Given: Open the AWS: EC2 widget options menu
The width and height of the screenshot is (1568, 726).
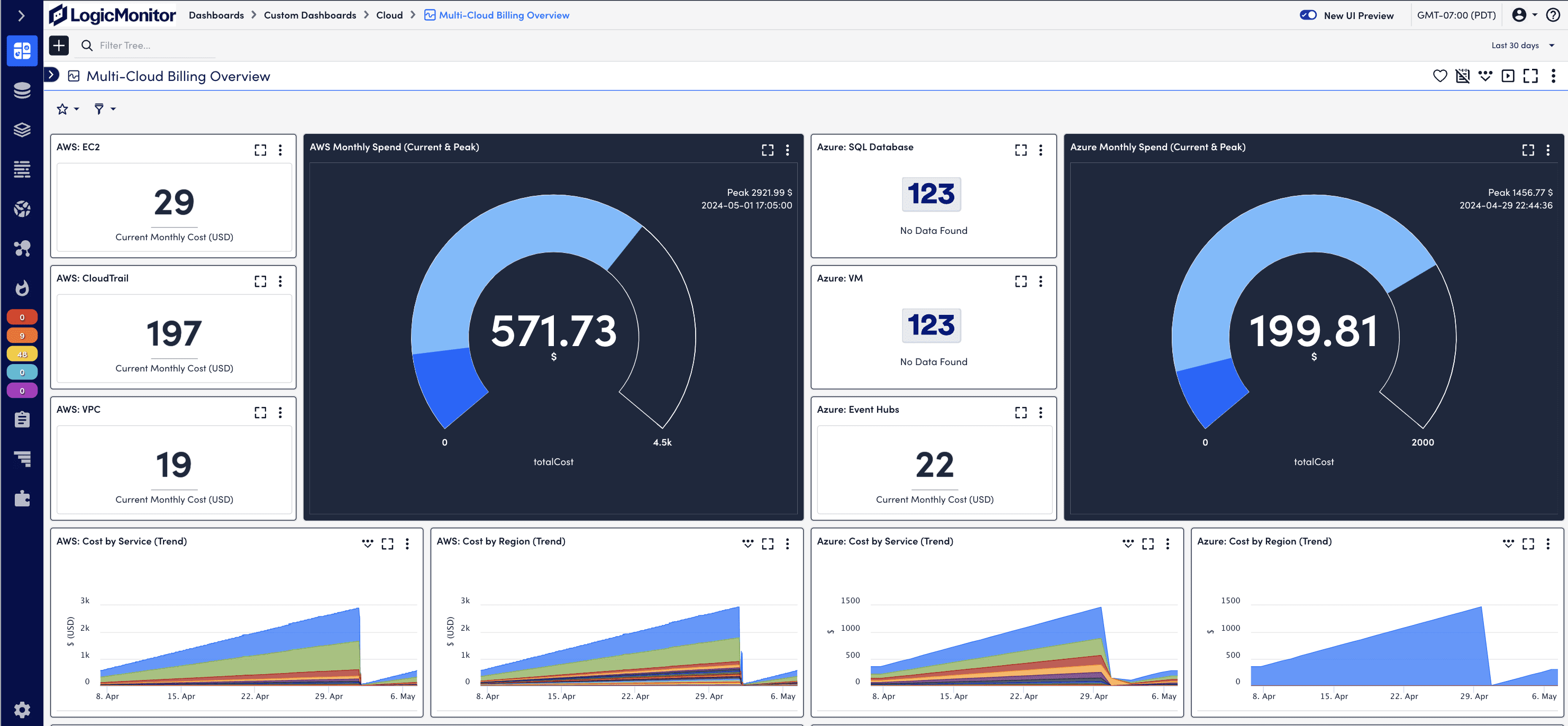Looking at the screenshot, I should pyautogui.click(x=280, y=150).
